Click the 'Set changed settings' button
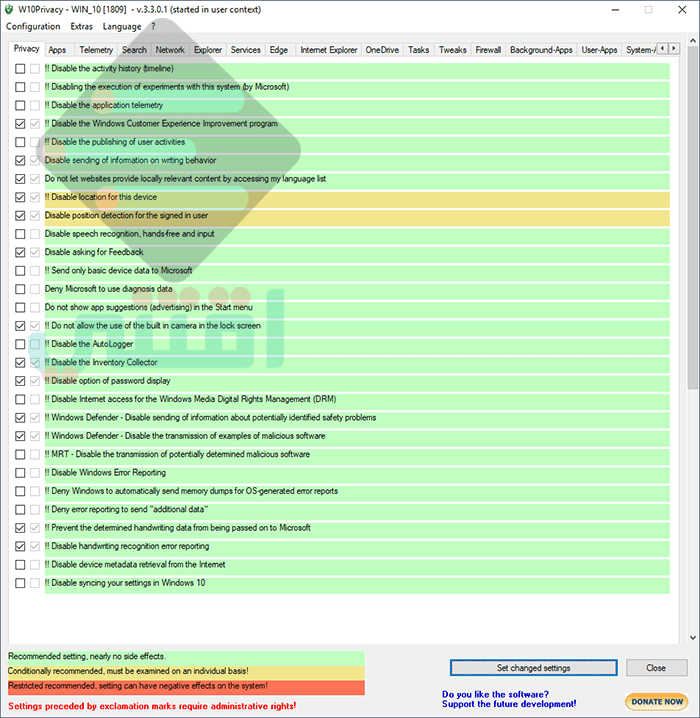This screenshot has width=700, height=718. tap(533, 668)
